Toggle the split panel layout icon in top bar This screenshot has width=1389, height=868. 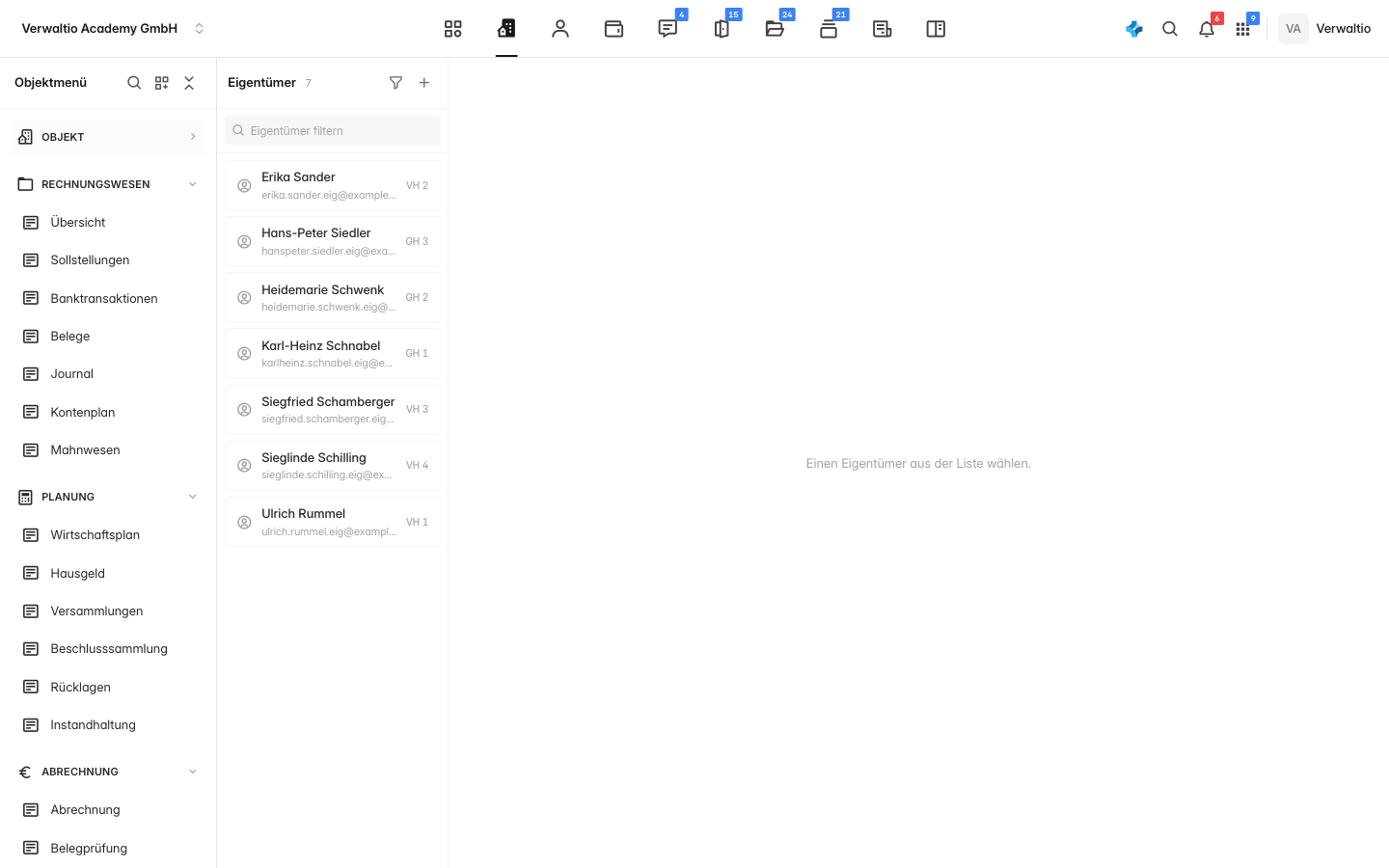[x=936, y=29]
